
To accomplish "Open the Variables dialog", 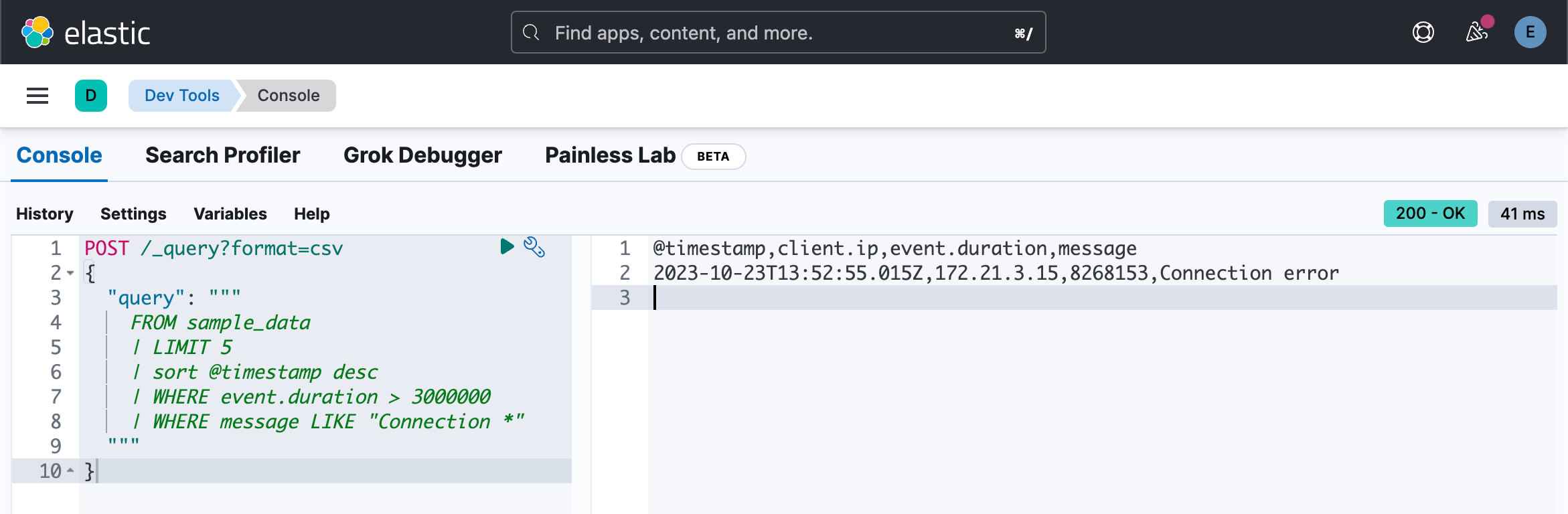I will point(230,214).
